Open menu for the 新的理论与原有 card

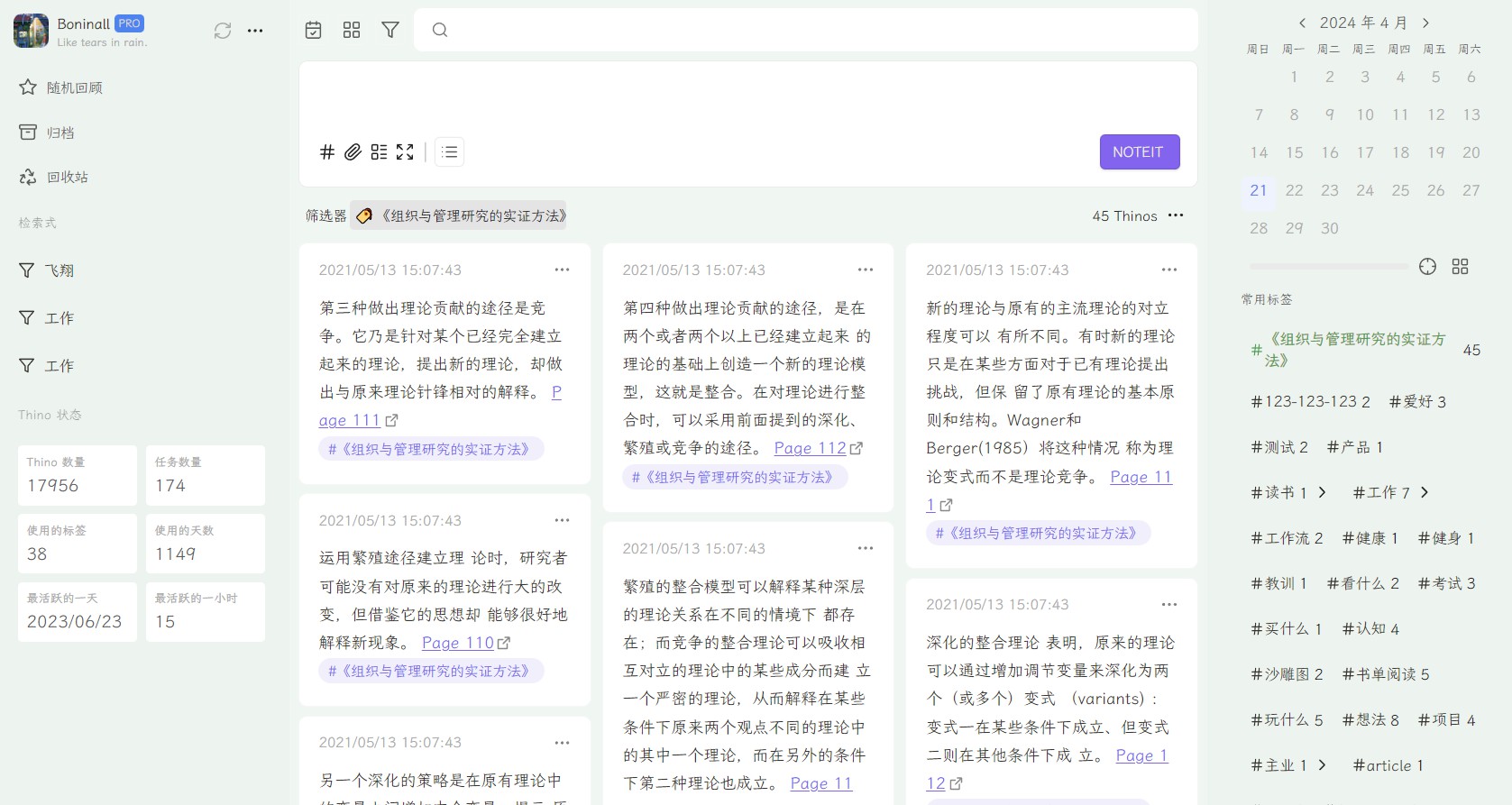pos(1169,270)
